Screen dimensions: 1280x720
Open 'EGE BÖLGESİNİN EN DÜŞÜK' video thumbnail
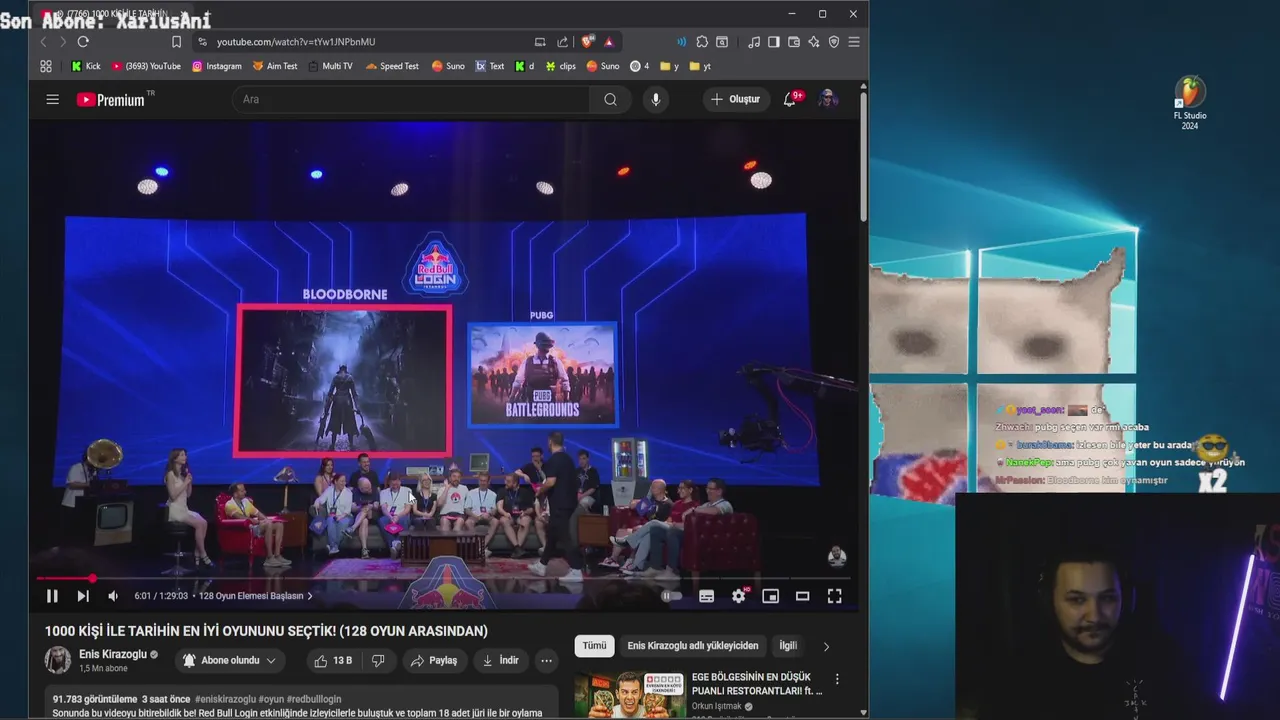coord(629,694)
